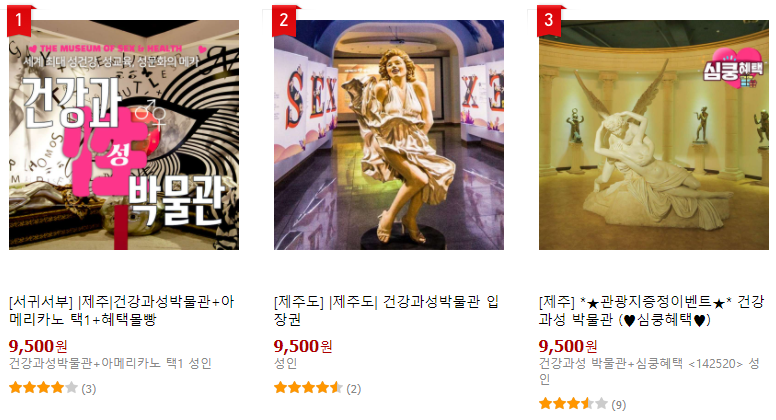Open the 관광지종정이벤트 건강과성 박물관 title link
This screenshot has width=776, height=420.
coord(651,311)
